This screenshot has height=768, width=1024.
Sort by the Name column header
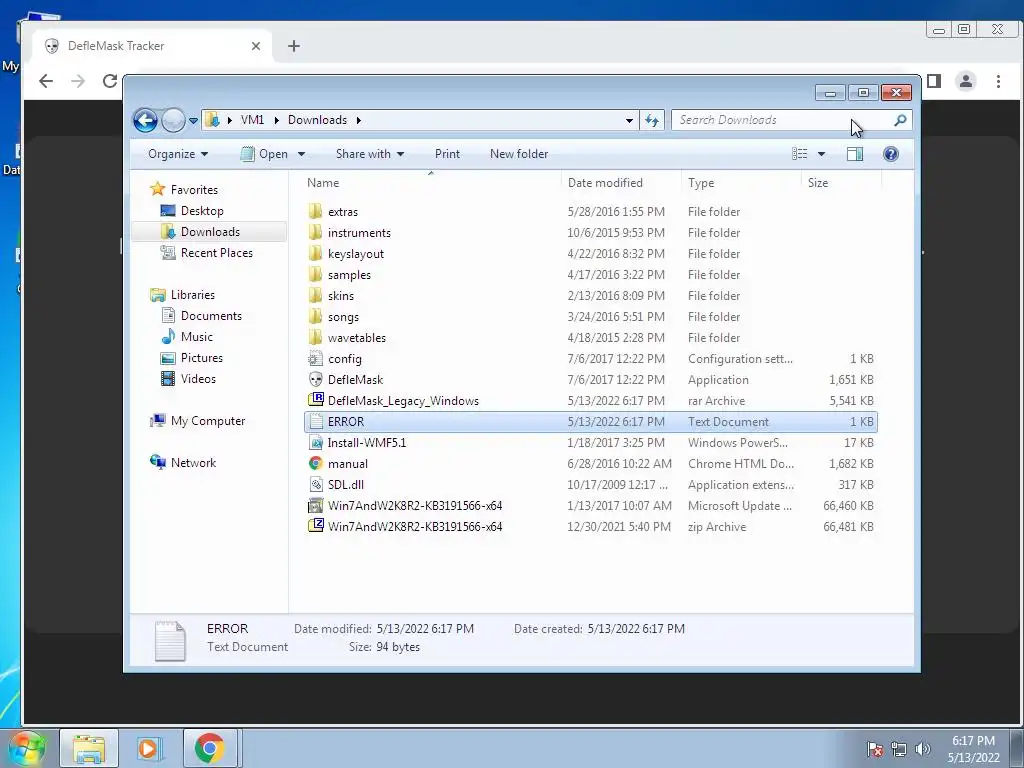tap(431, 183)
